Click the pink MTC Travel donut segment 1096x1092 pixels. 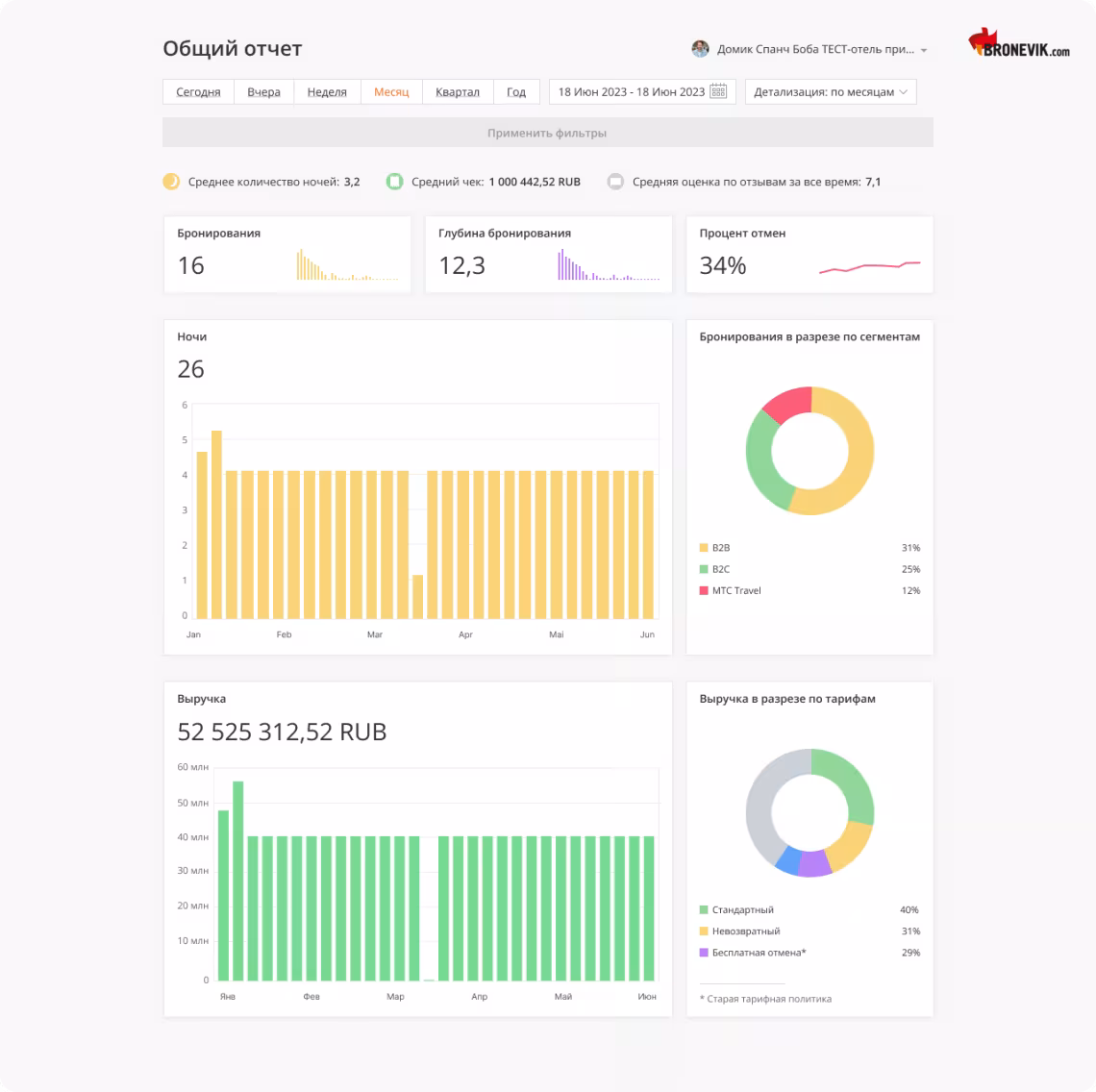[785, 405]
